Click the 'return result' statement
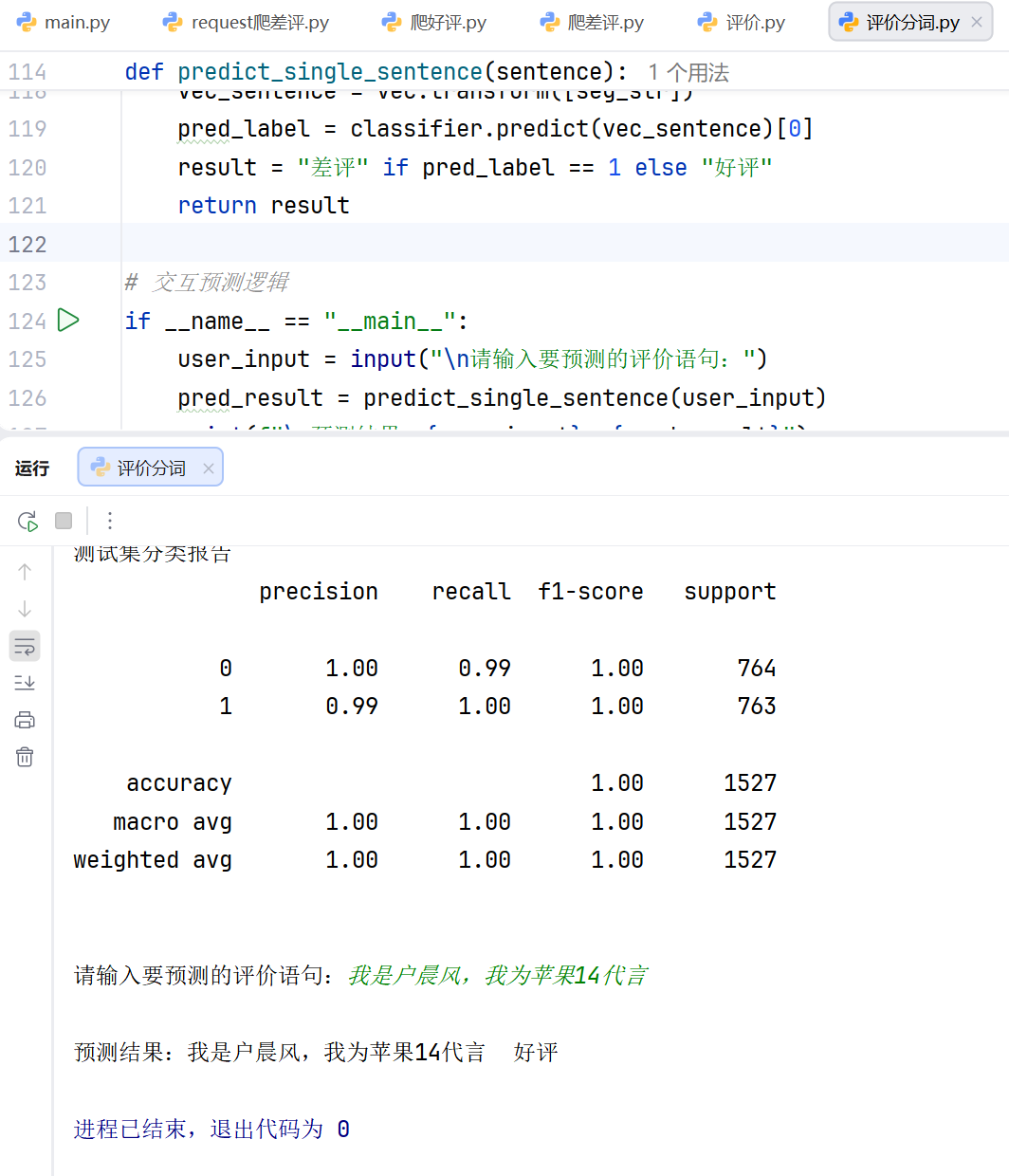Screen dimensions: 1009x1176 [264, 206]
